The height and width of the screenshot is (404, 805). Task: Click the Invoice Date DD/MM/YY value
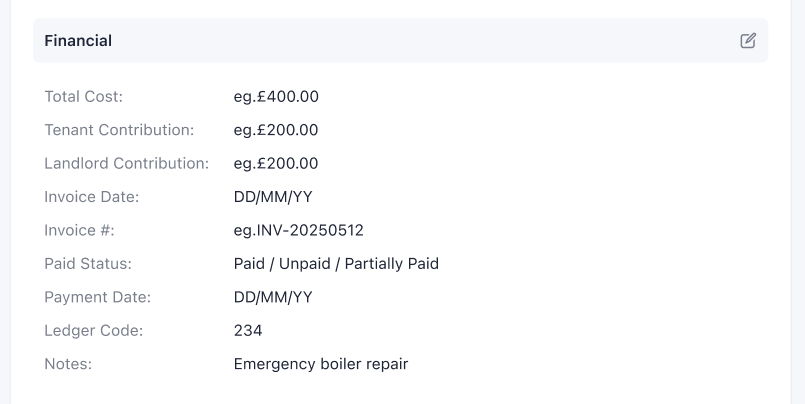273,197
